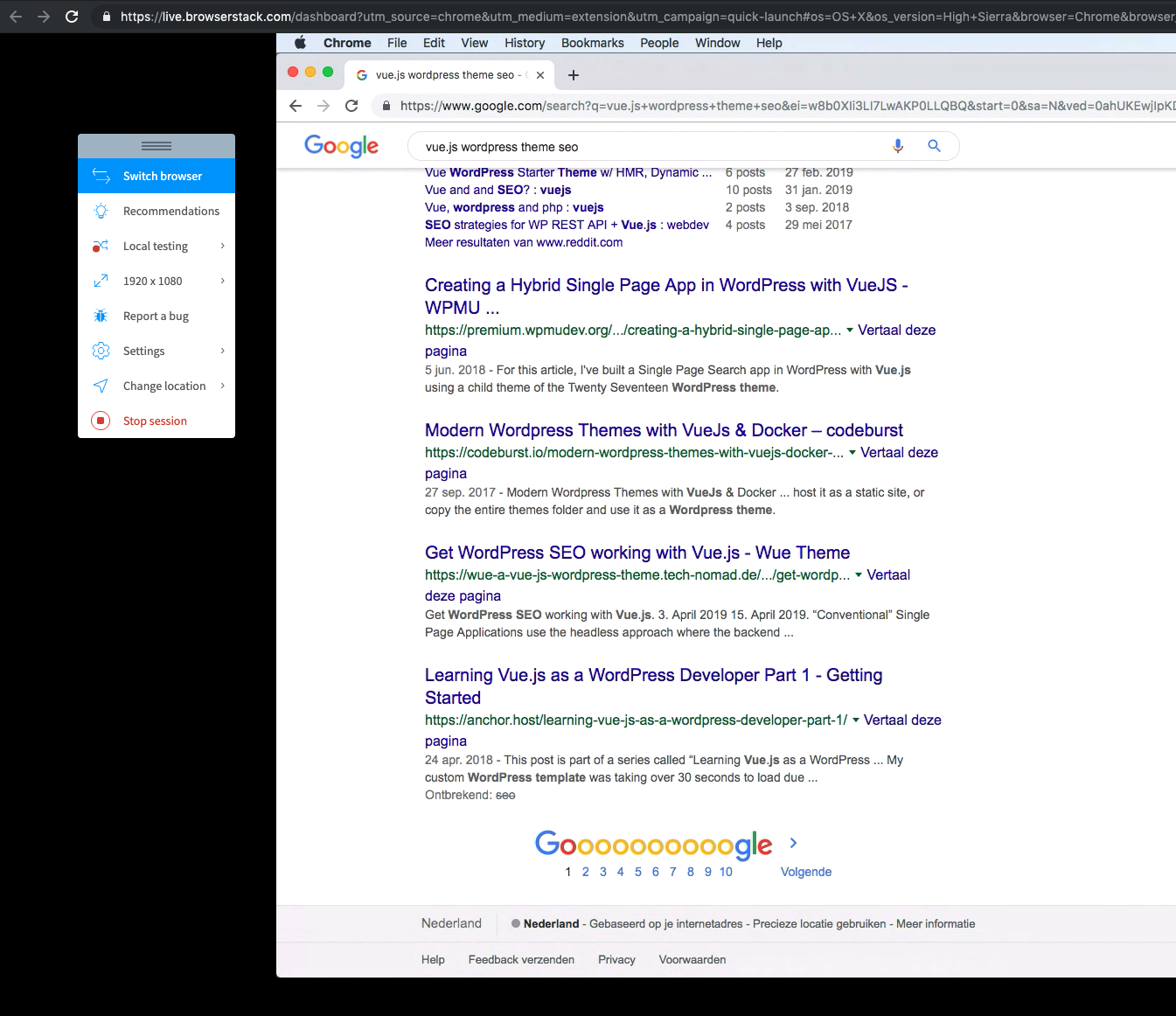This screenshot has height=1016, width=1176.
Task: Click the 1920 x 1080 resolution arrows icon
Action: (101, 281)
